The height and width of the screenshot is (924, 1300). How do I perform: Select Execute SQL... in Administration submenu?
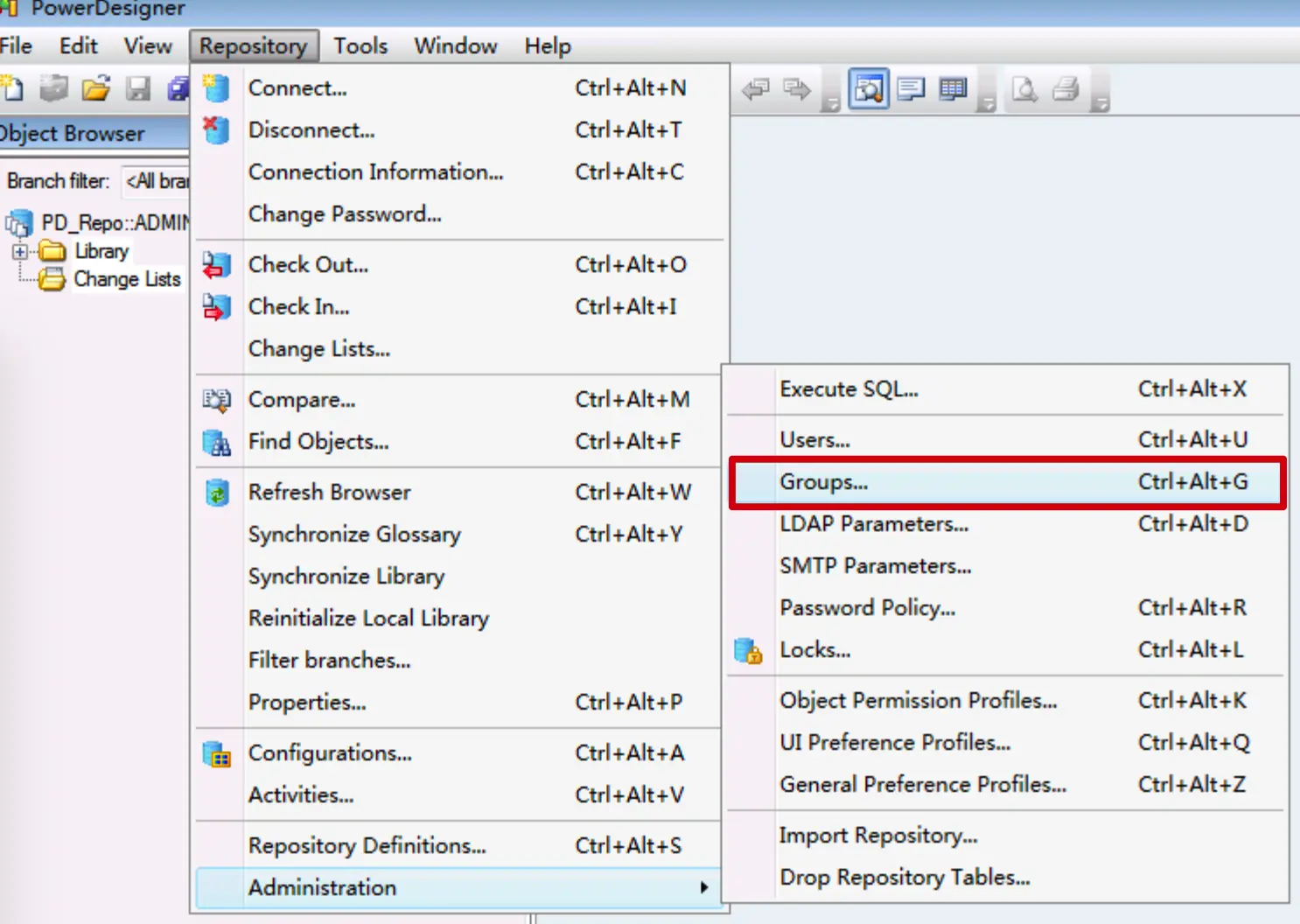tap(1006, 388)
